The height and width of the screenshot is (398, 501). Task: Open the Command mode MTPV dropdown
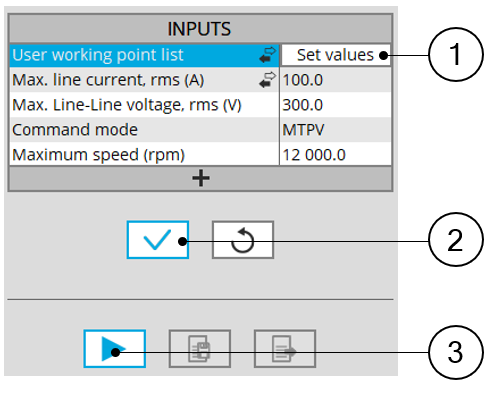tap(335, 130)
